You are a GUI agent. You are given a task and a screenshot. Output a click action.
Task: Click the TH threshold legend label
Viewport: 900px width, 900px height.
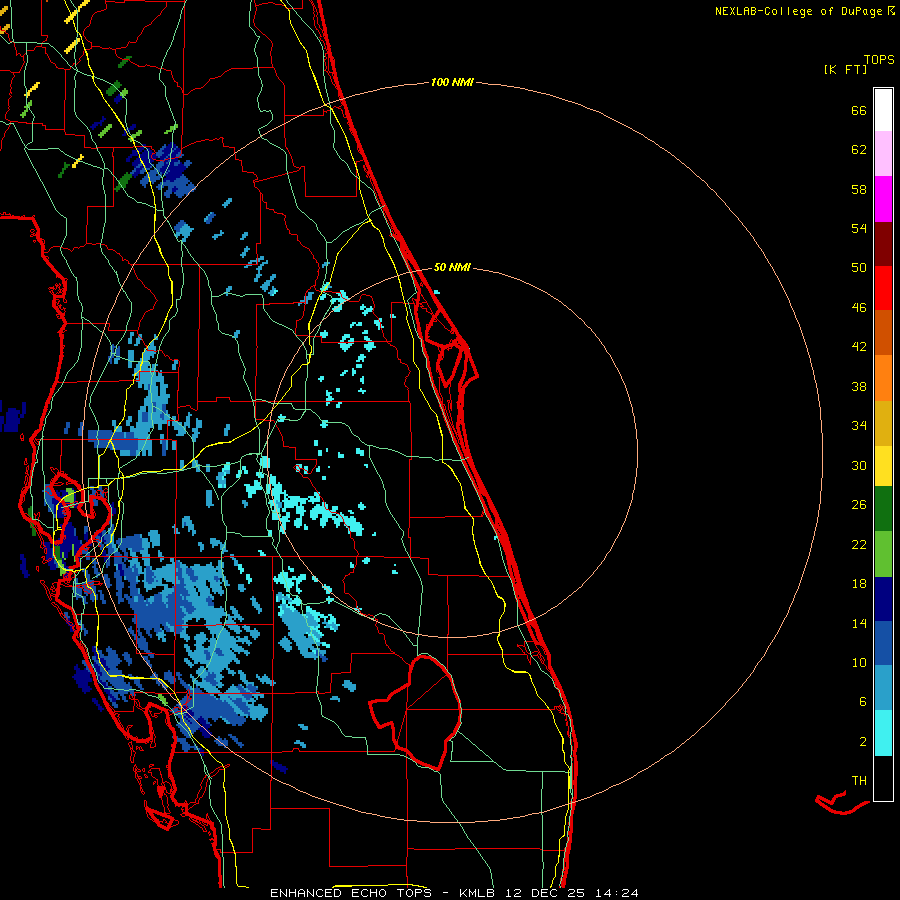[x=859, y=781]
